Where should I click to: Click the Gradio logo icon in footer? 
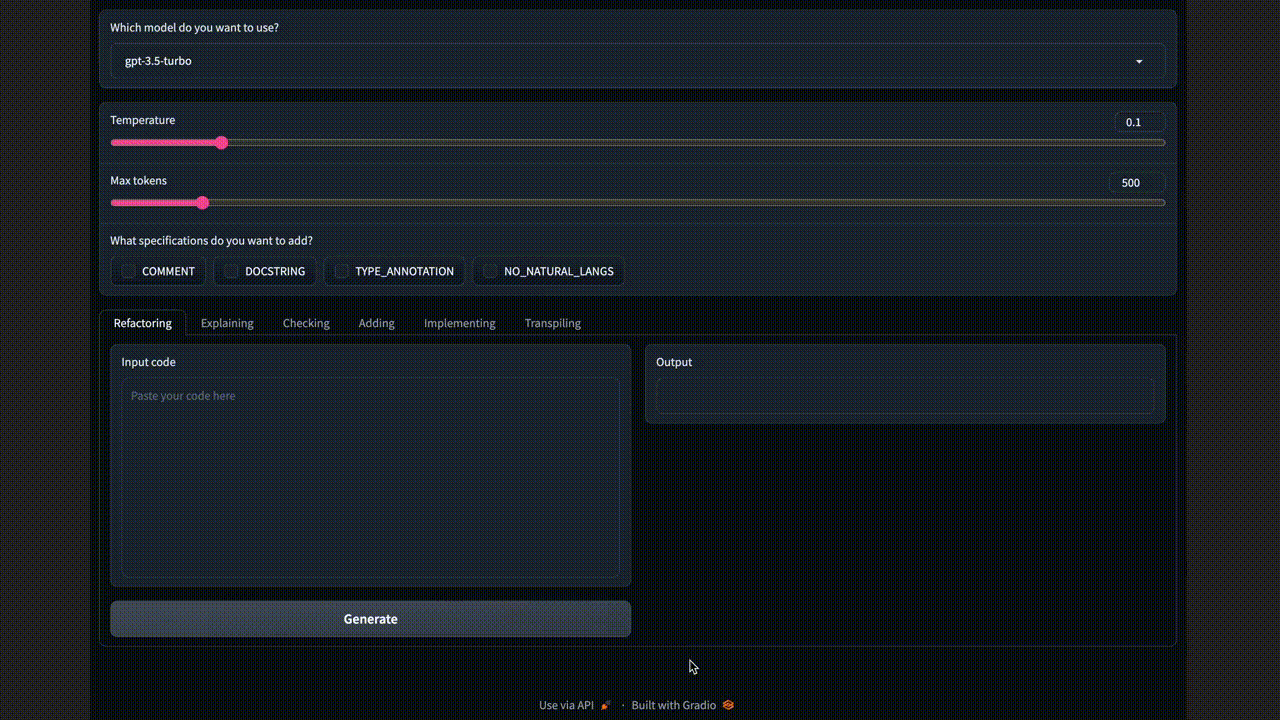(x=728, y=705)
